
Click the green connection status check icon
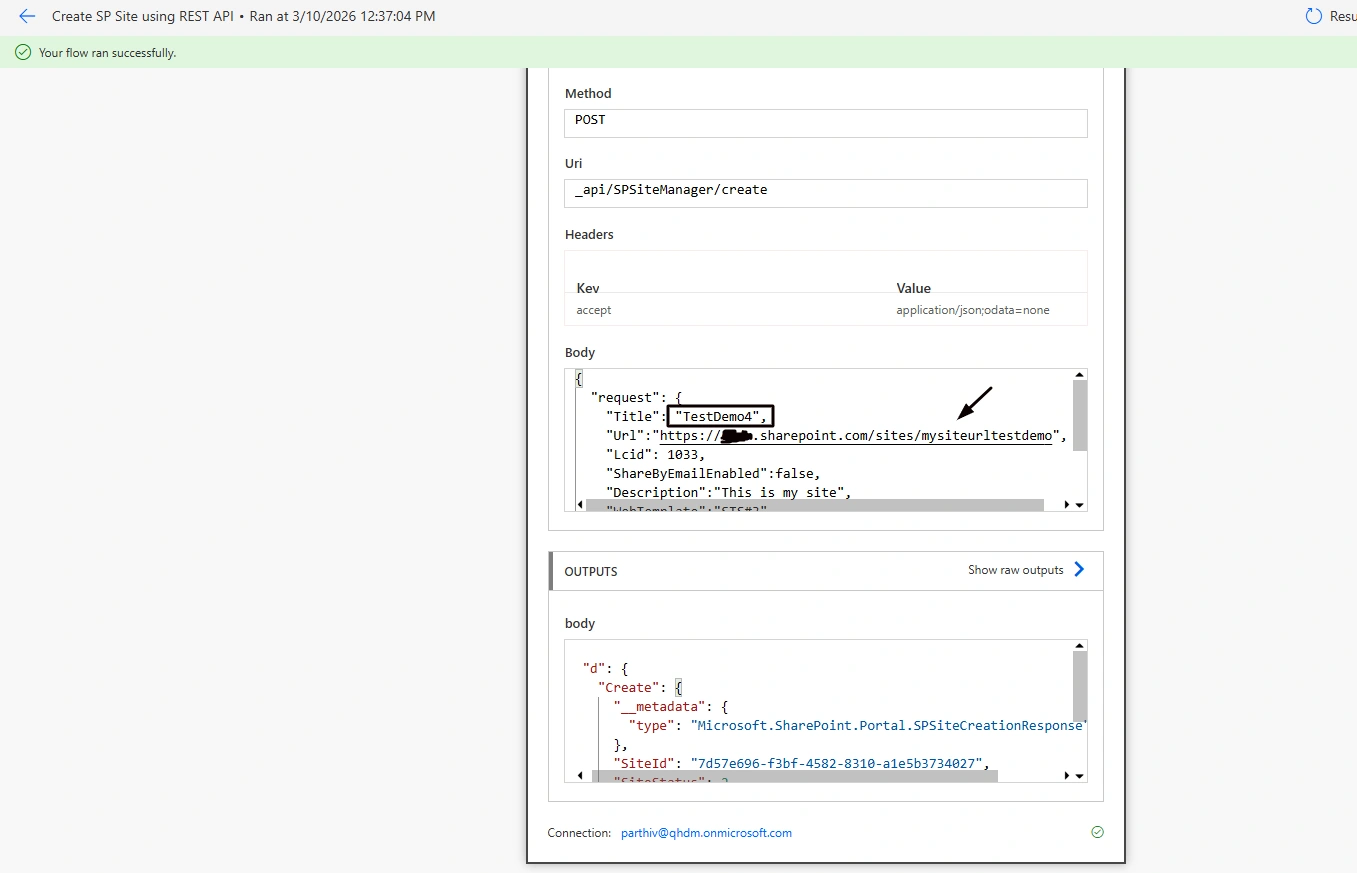(1097, 832)
